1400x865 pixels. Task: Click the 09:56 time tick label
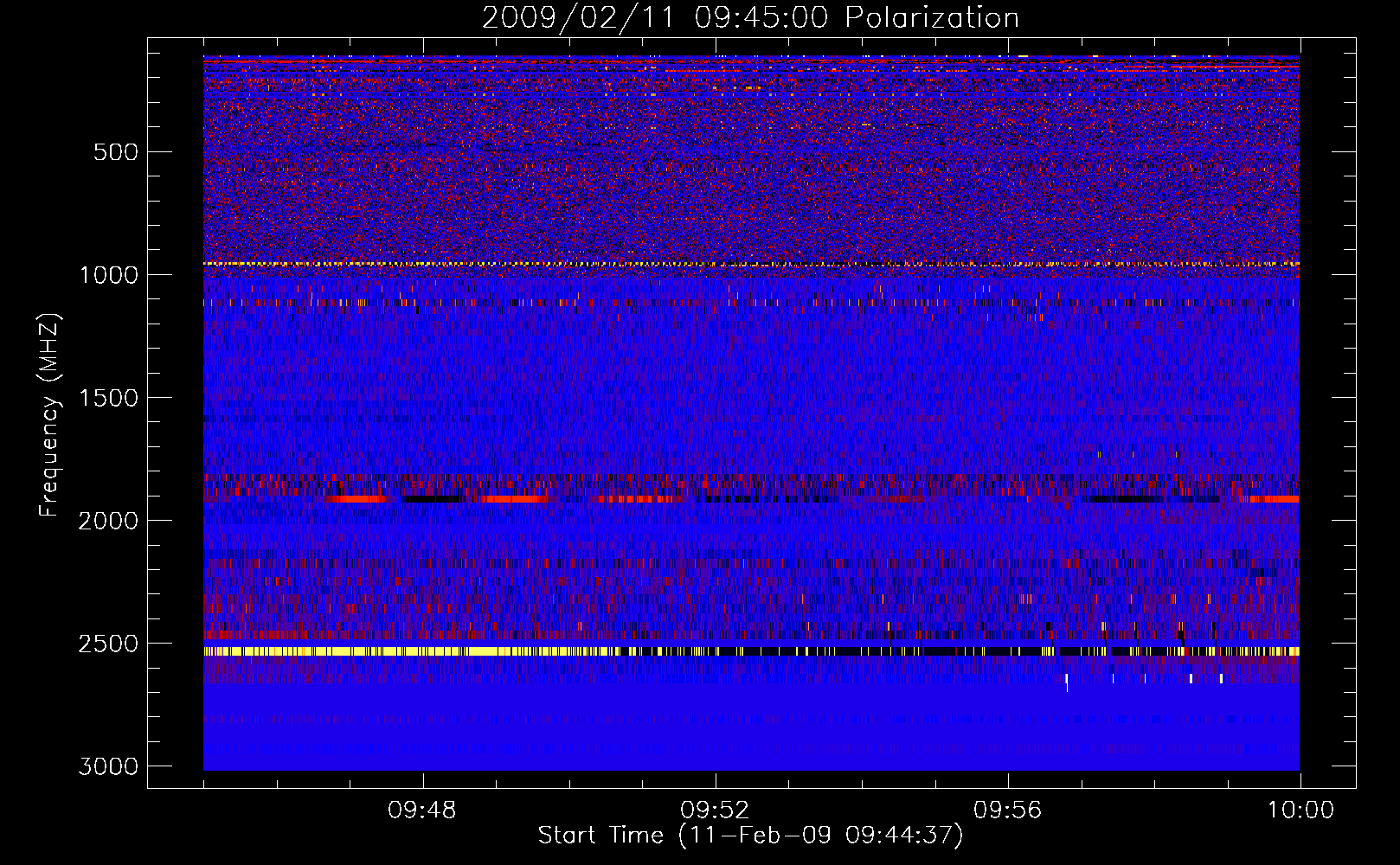1008,811
